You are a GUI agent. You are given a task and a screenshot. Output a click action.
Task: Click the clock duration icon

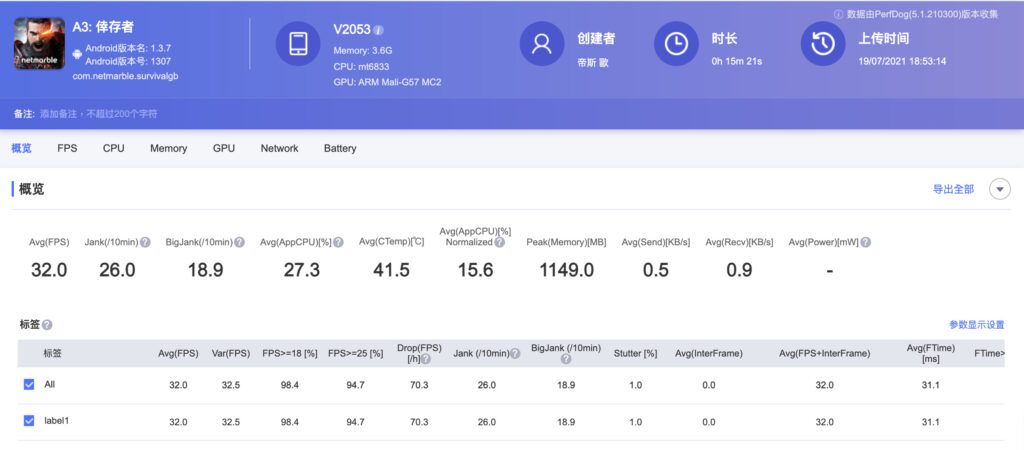coord(676,44)
